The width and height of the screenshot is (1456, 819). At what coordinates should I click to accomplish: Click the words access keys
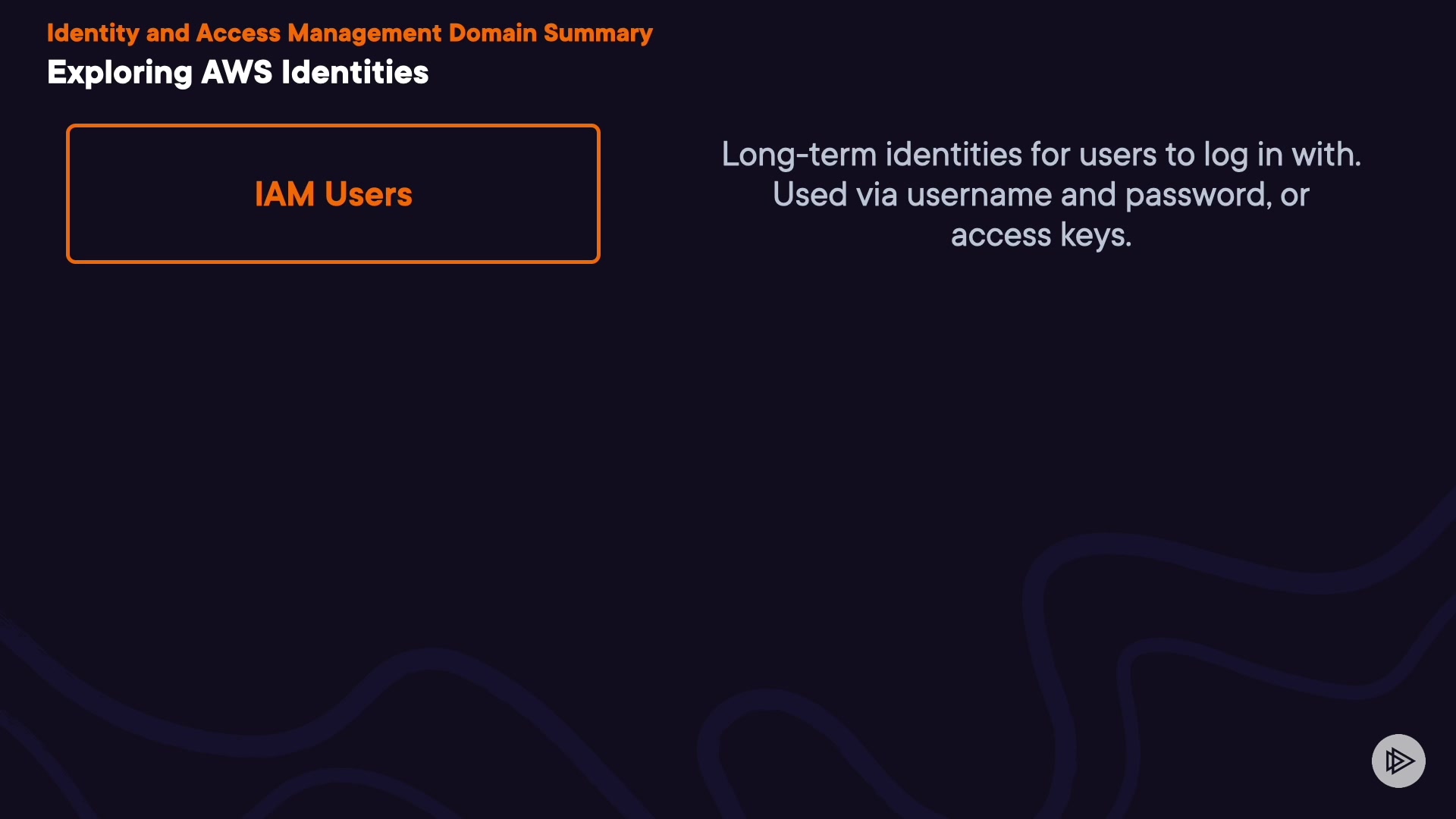click(x=1040, y=235)
